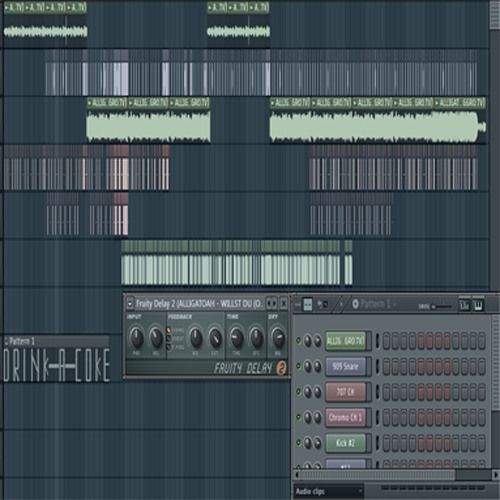Open the ALLIGAT. GGROTV clip menu arrow in playlist

pyautogui.click(x=437, y=103)
